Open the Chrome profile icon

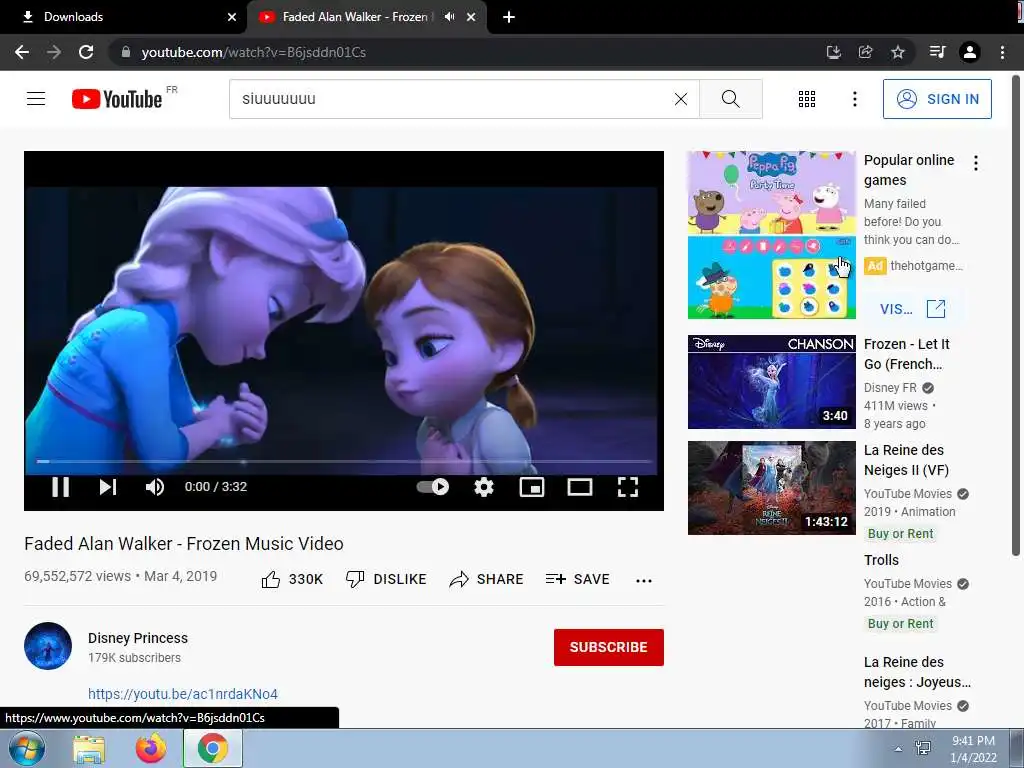pos(970,52)
